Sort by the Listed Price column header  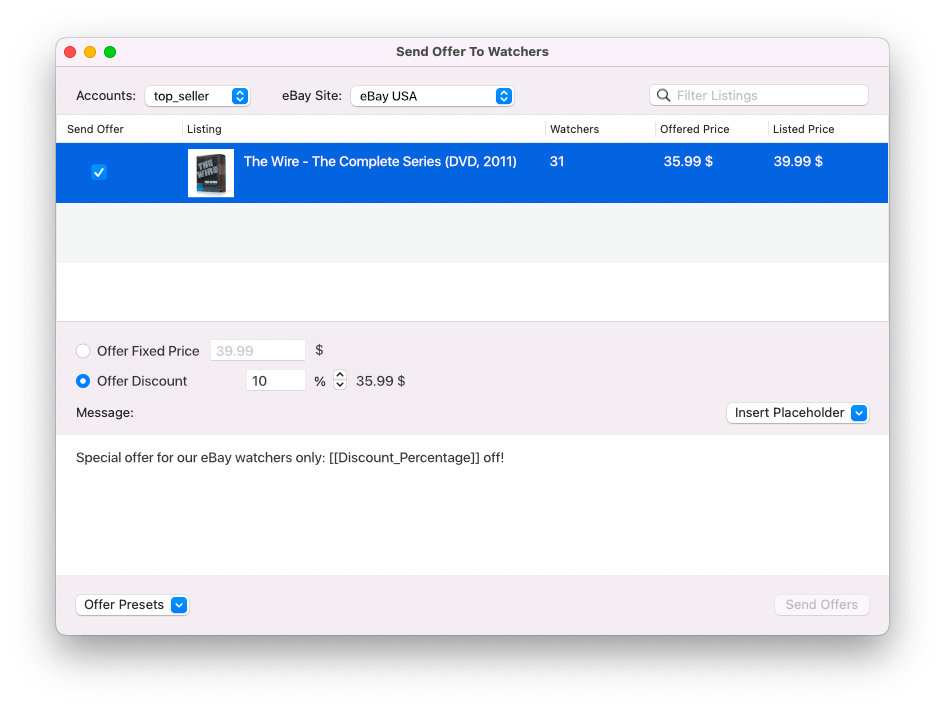point(804,129)
